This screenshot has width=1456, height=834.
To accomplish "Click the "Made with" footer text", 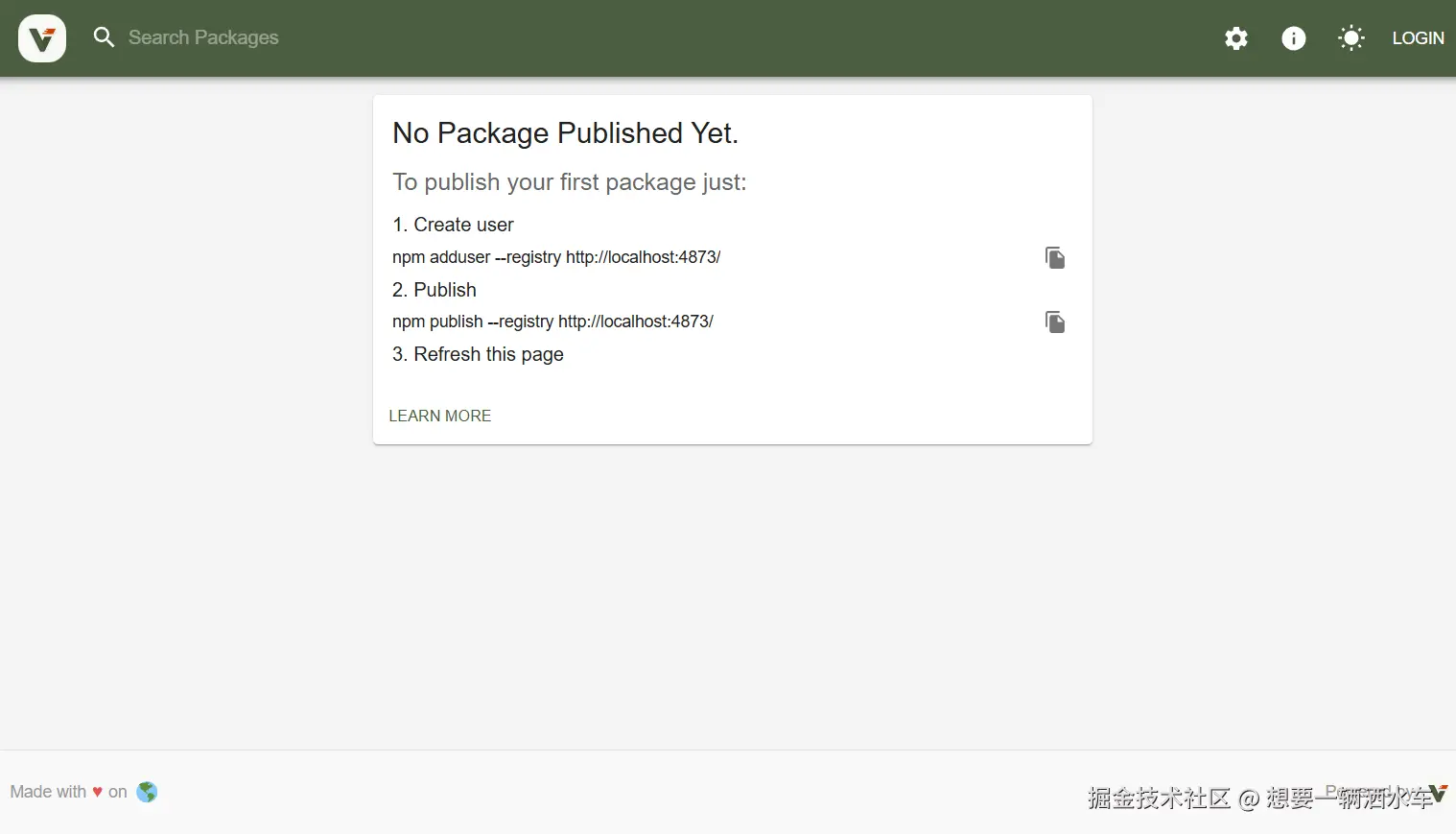I will coord(48,792).
